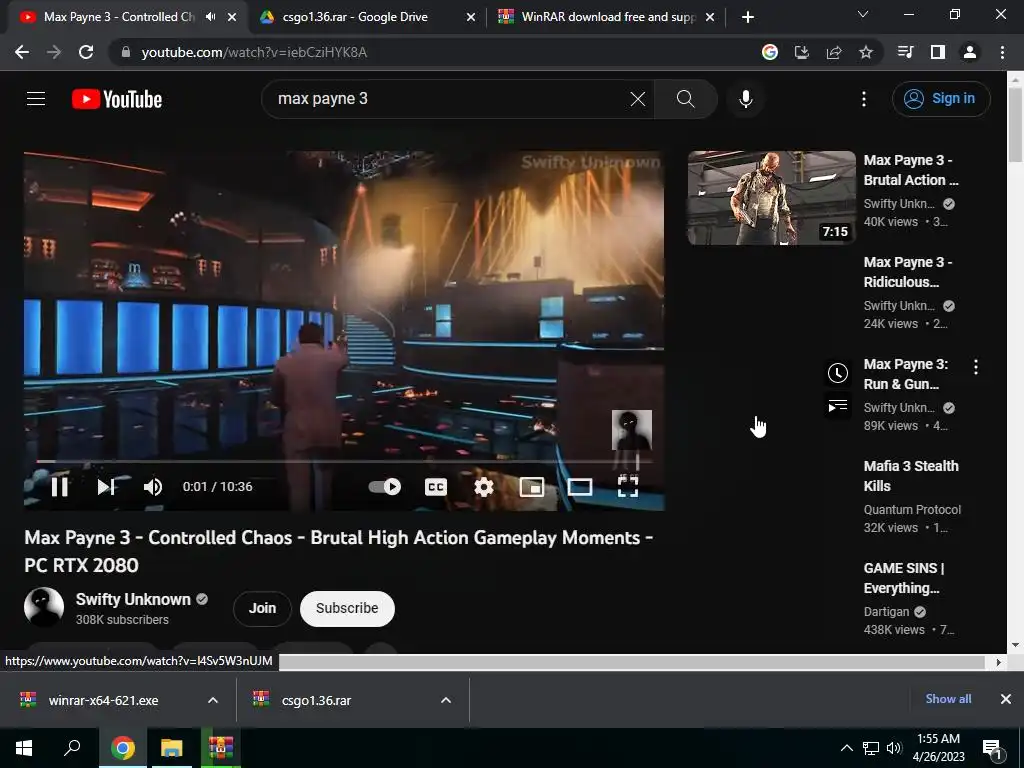Viewport: 1024px width, 768px height.
Task: Expand options for winrar-x64-621.exe download
Action: (213, 700)
